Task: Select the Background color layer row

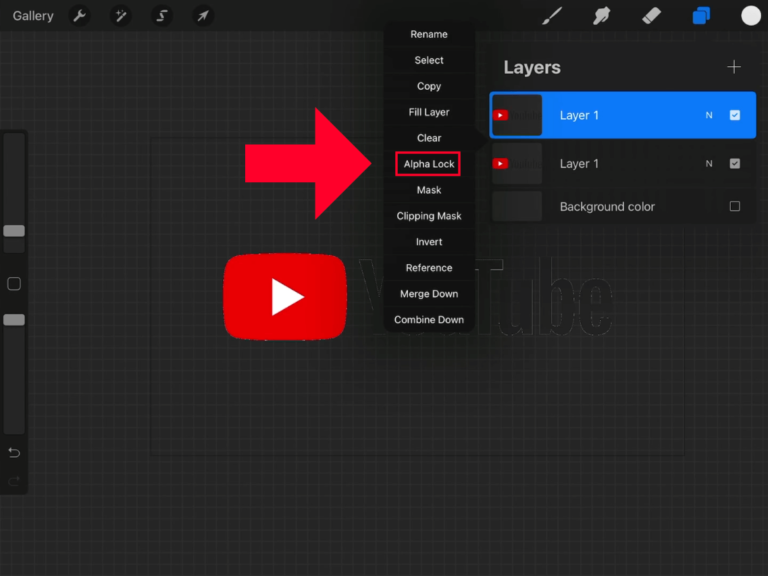Action: coord(623,206)
